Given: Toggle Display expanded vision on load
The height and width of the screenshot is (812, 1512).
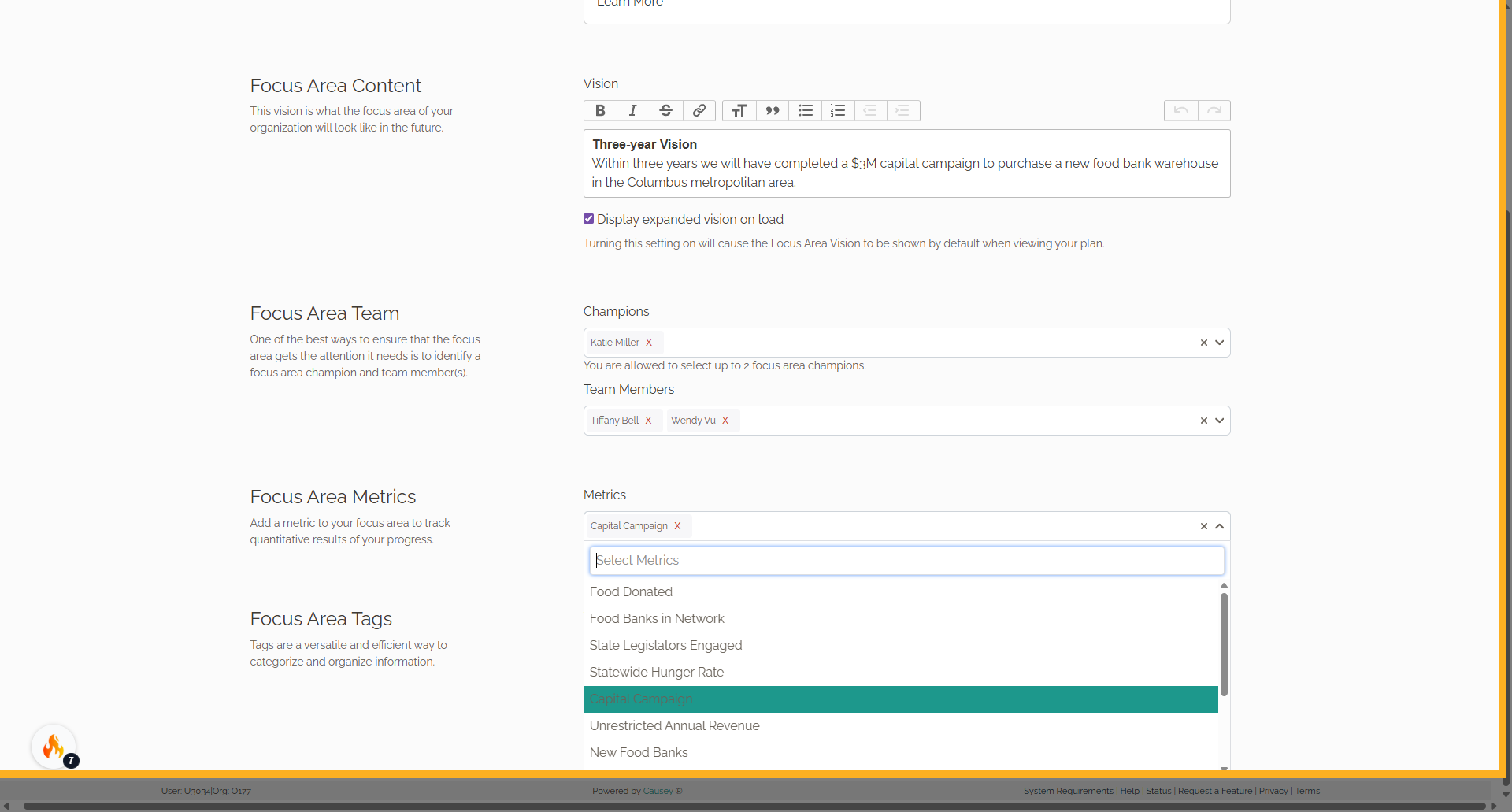Looking at the screenshot, I should click(588, 219).
